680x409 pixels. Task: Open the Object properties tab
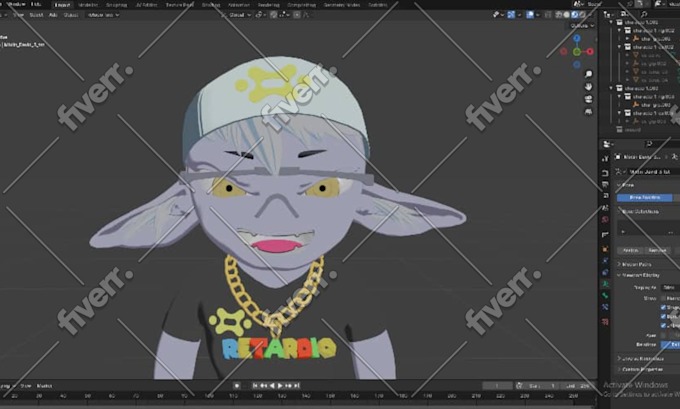click(605, 249)
